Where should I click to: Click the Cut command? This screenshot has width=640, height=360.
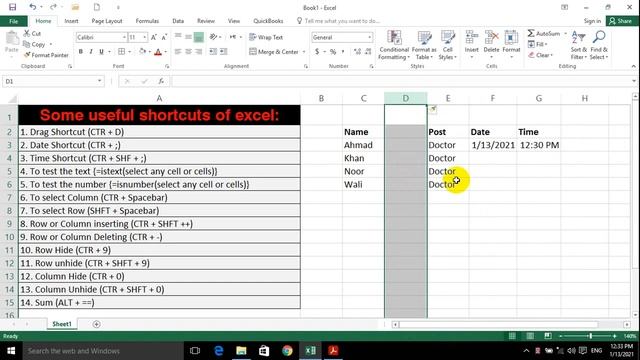point(32,33)
